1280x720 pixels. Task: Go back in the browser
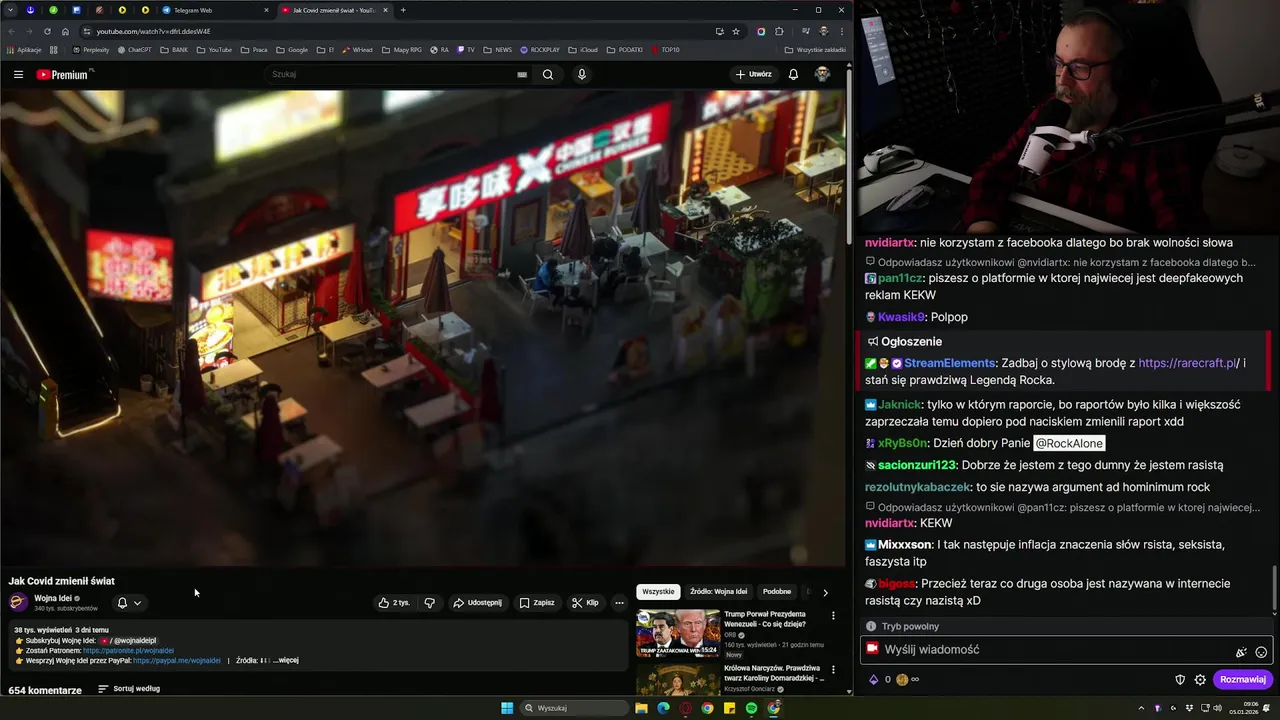click(x=11, y=31)
